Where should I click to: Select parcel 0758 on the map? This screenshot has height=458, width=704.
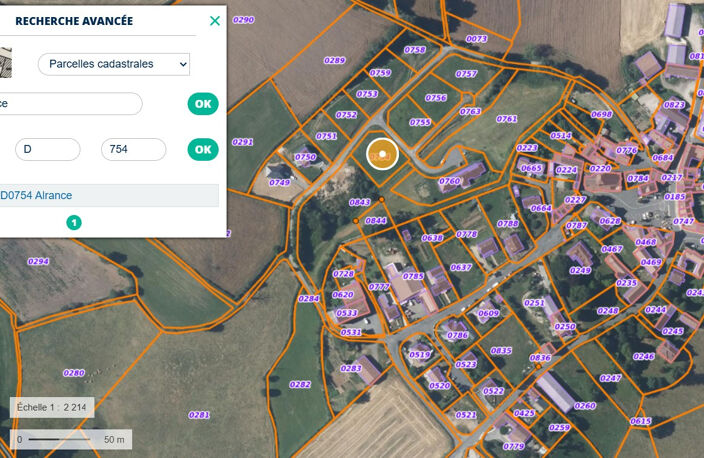pos(415,50)
